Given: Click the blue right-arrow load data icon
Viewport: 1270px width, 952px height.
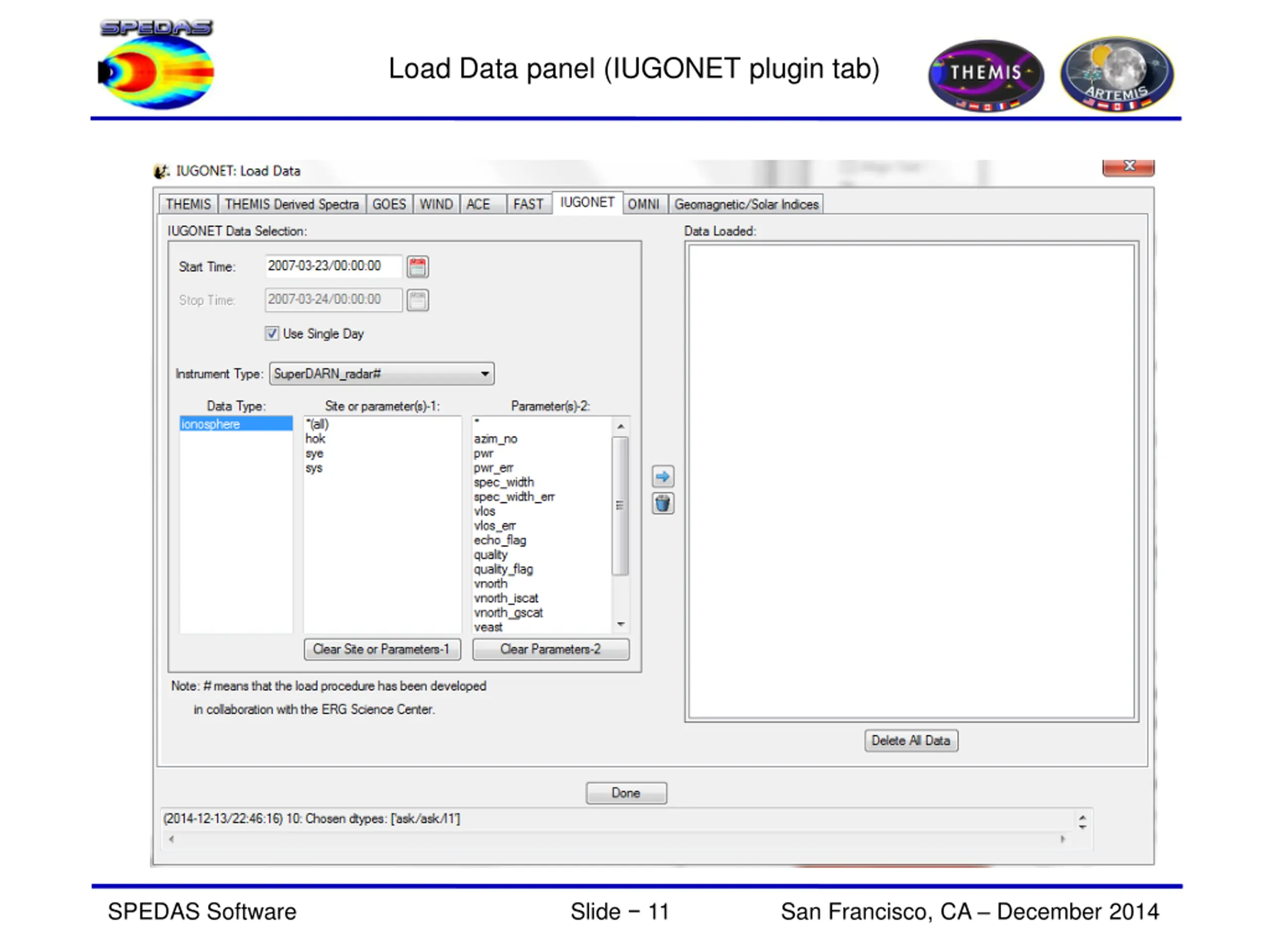Looking at the screenshot, I should pyautogui.click(x=663, y=476).
